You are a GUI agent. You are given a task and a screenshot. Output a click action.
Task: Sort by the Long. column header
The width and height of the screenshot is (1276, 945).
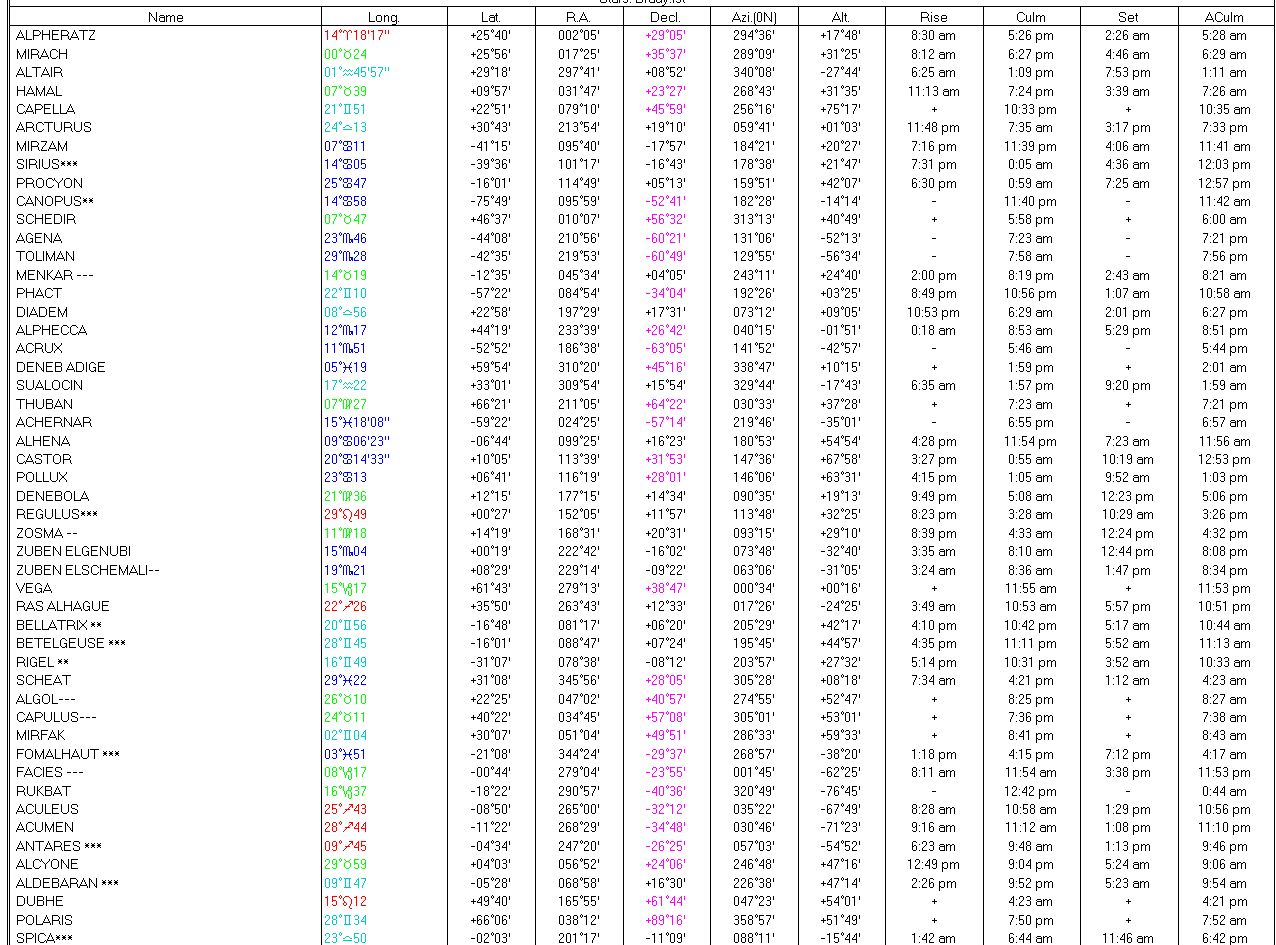pos(384,17)
